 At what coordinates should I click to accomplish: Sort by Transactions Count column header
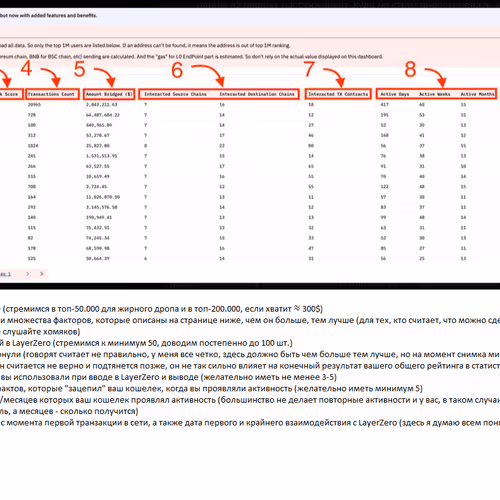point(51,94)
